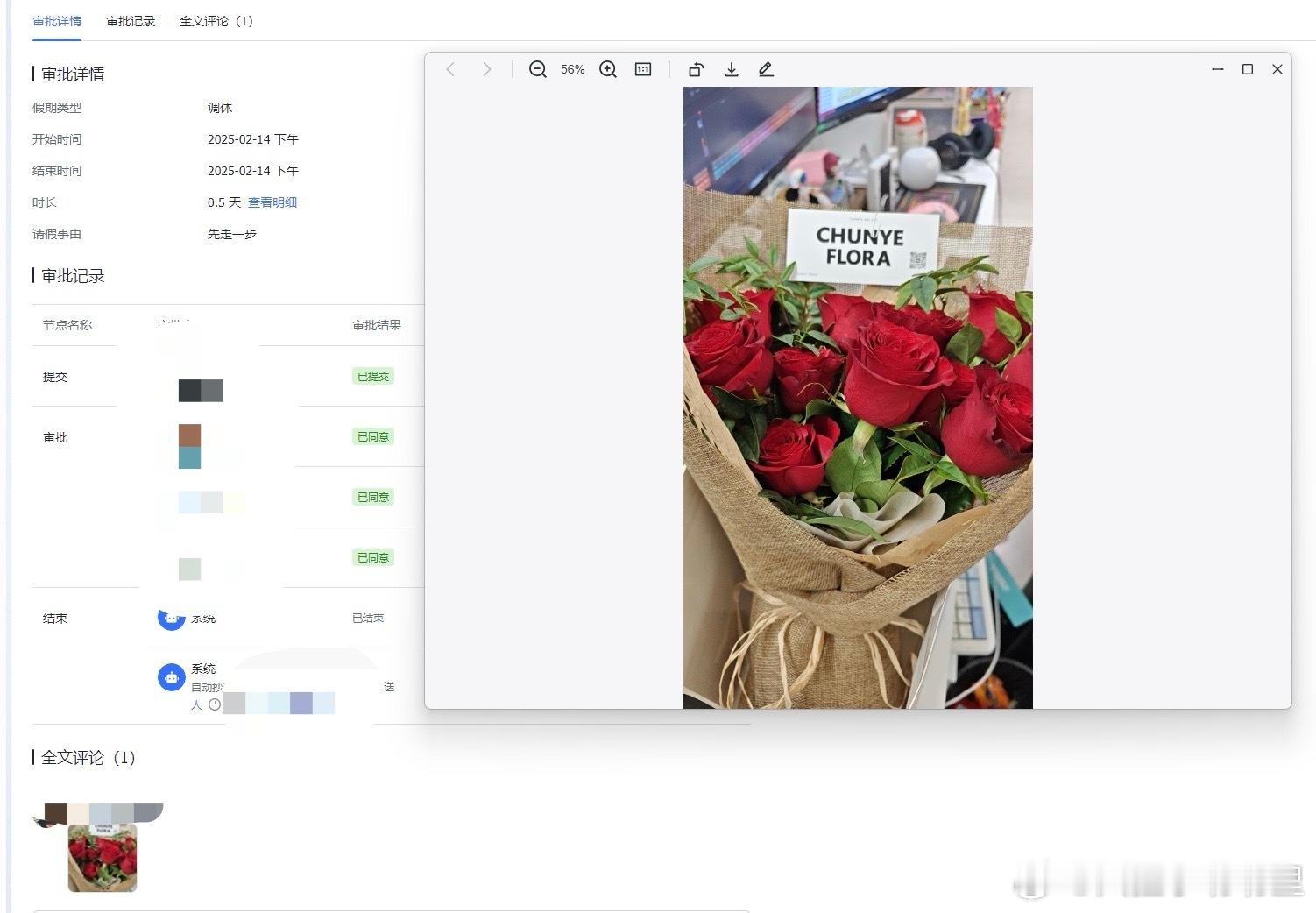Switch to 全文评论 (1) tab
The height and width of the screenshot is (913, 1316).
(x=216, y=21)
